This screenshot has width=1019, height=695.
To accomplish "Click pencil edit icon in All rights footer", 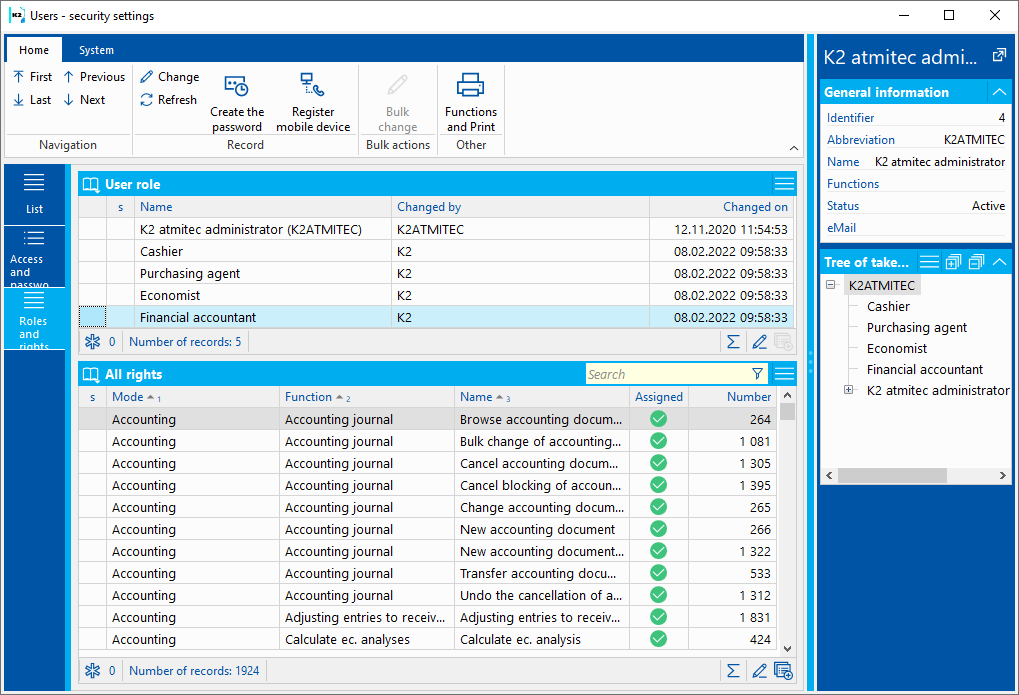I will point(759,671).
